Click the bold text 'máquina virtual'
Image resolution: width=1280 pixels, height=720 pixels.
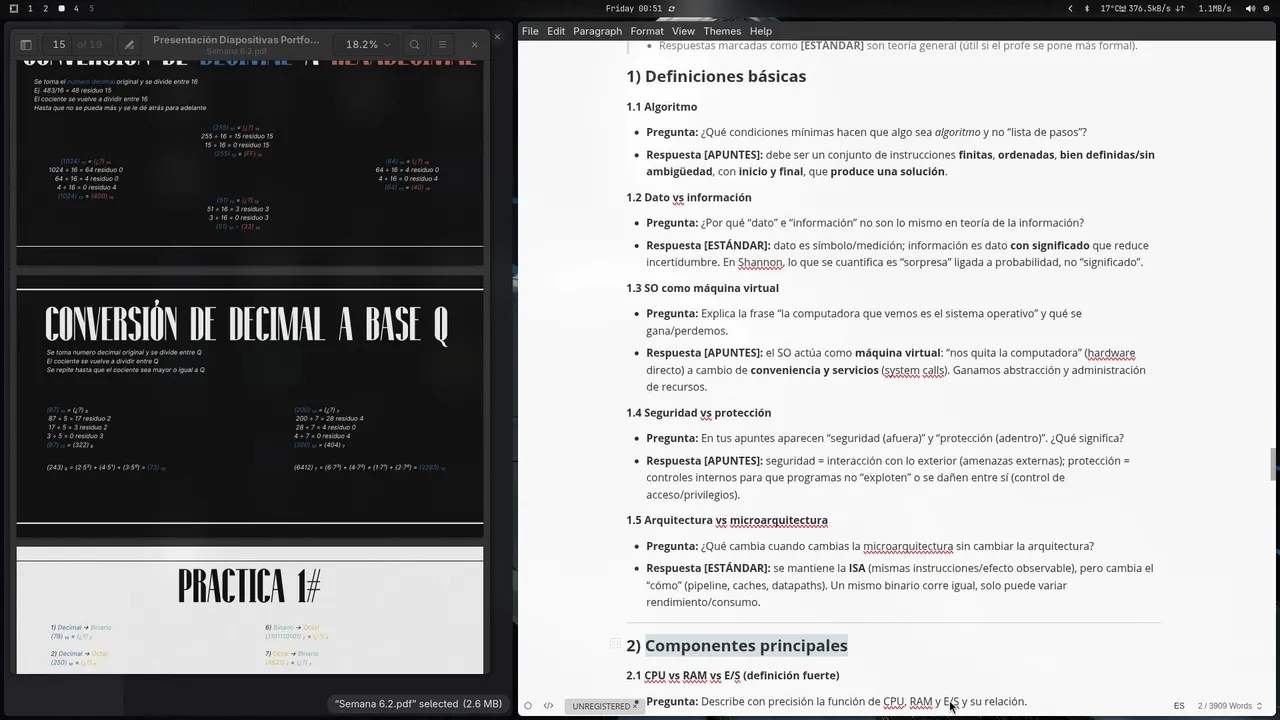click(x=897, y=353)
